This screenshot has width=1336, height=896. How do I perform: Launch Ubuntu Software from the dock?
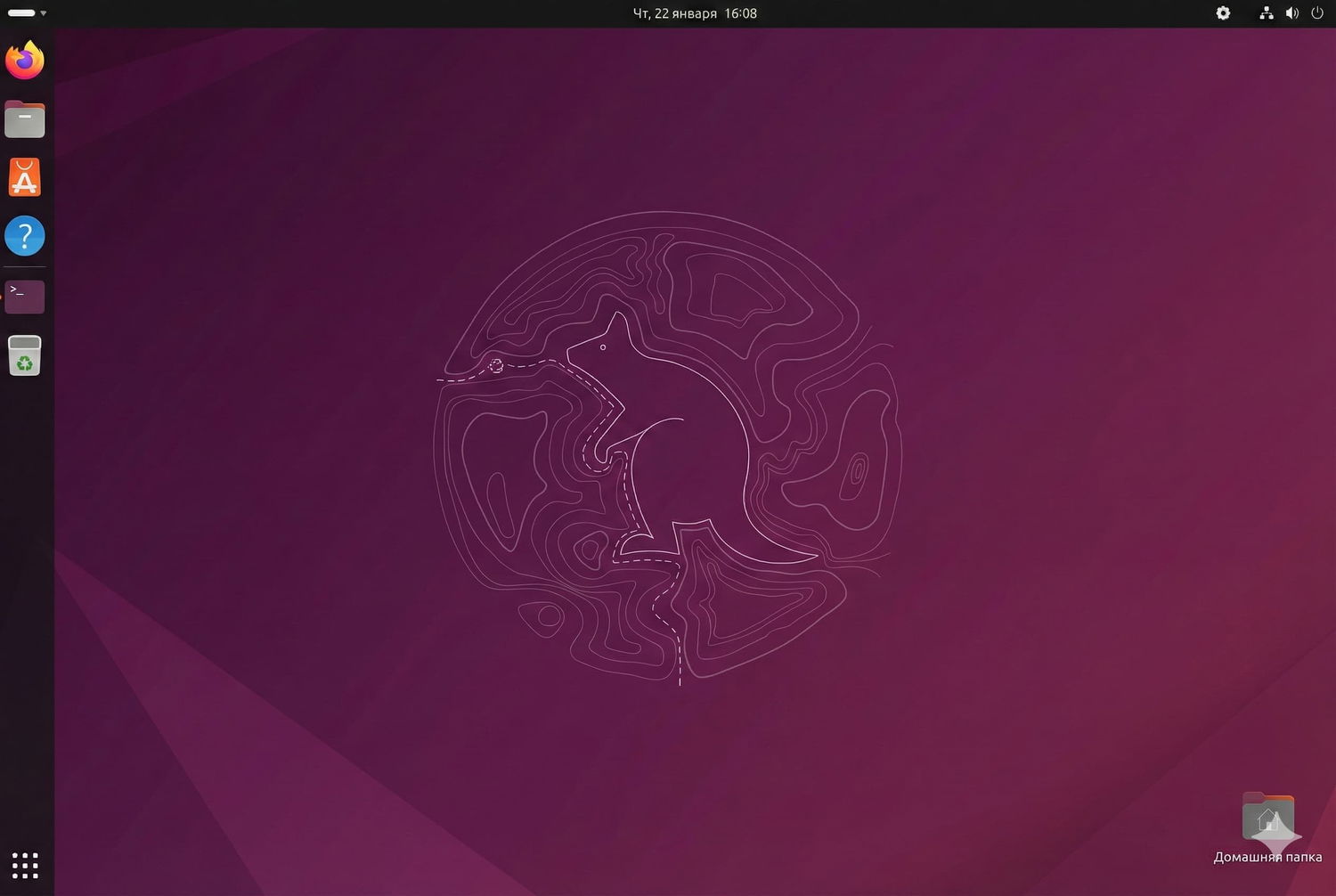click(24, 177)
